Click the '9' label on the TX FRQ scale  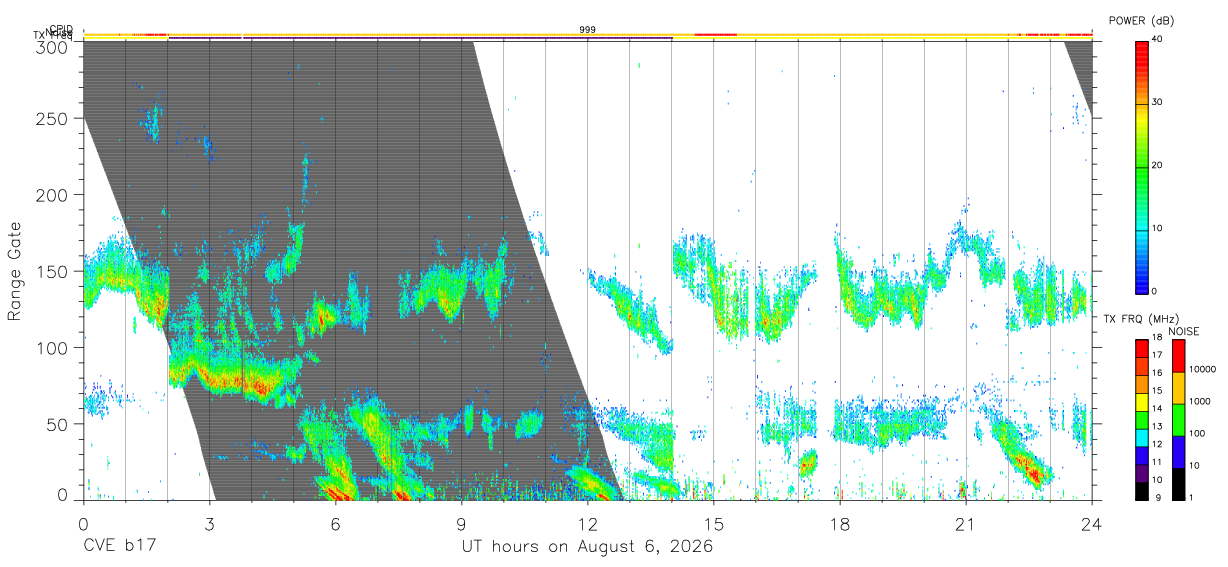[1156, 497]
